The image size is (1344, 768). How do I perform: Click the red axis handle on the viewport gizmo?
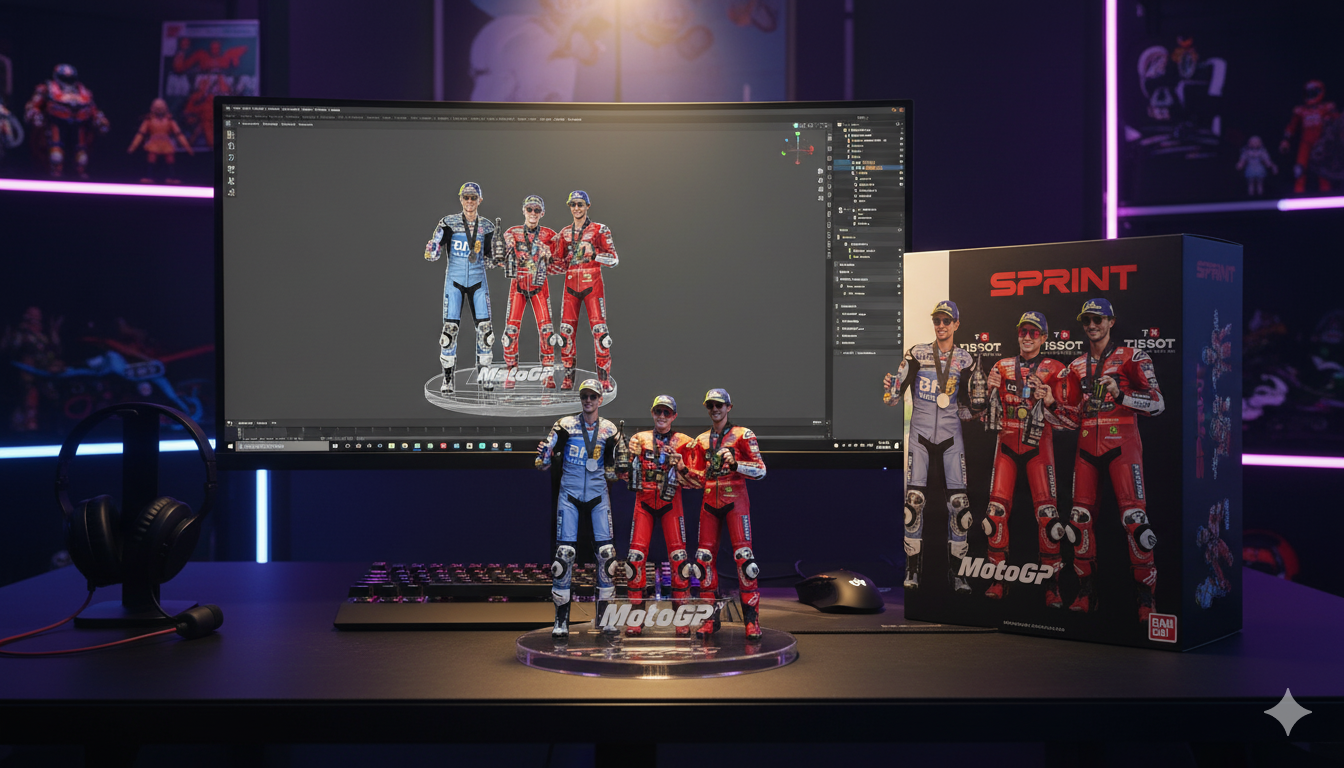(x=811, y=149)
